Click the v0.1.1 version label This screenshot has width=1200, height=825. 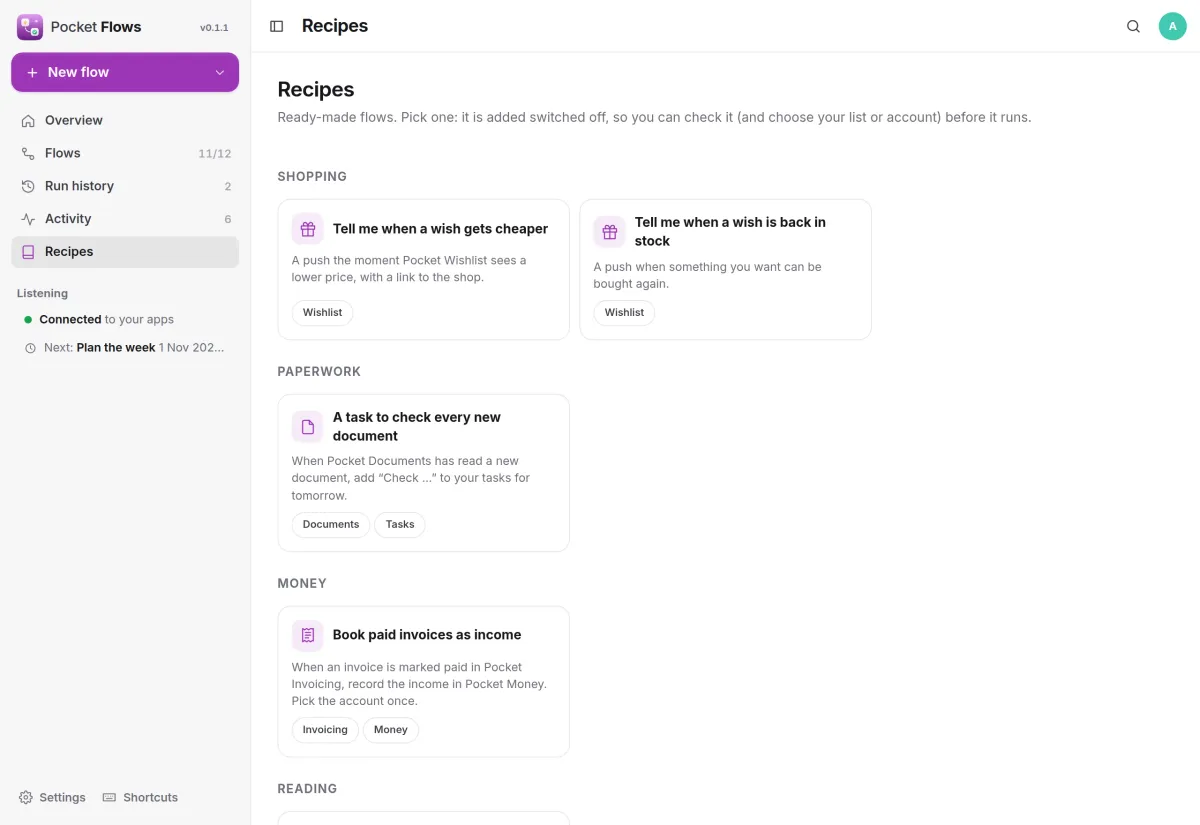(x=214, y=28)
